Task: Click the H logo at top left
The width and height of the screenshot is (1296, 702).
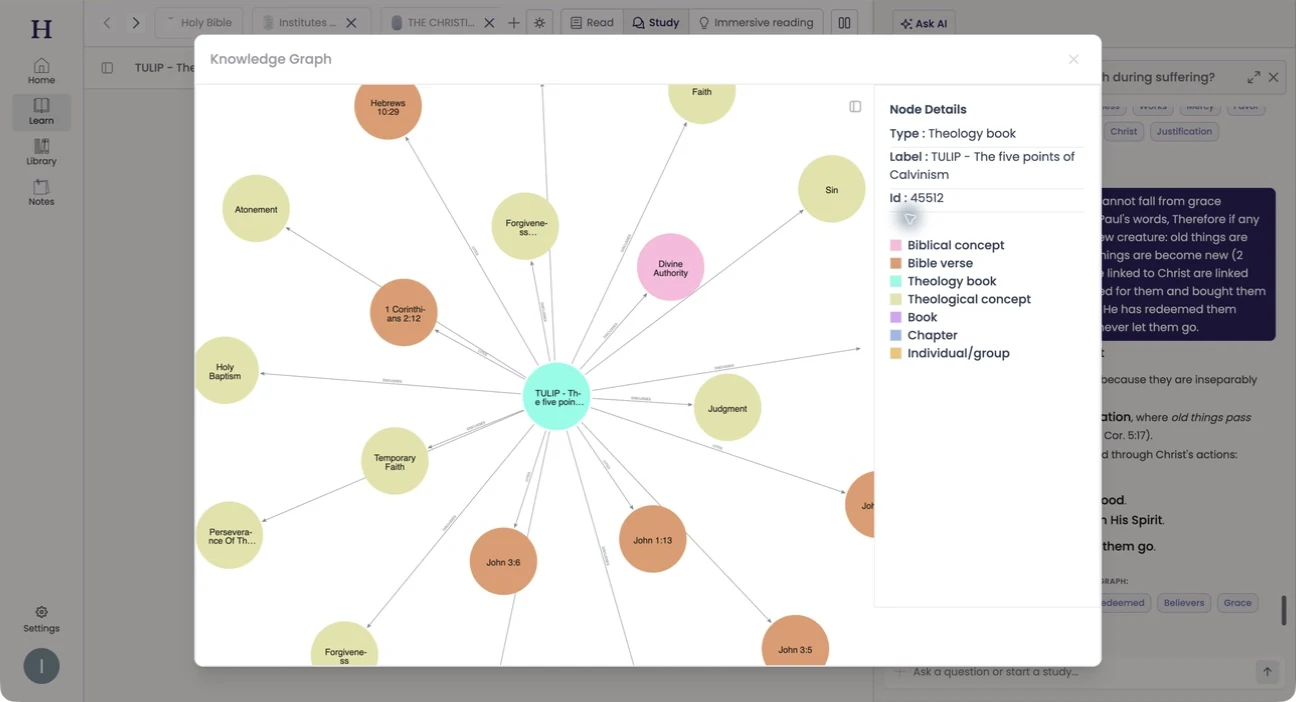Action: coord(41,29)
